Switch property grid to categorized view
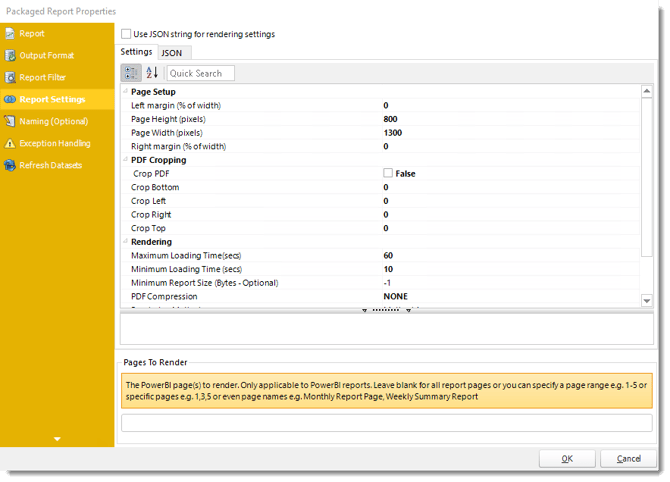 click(x=131, y=73)
